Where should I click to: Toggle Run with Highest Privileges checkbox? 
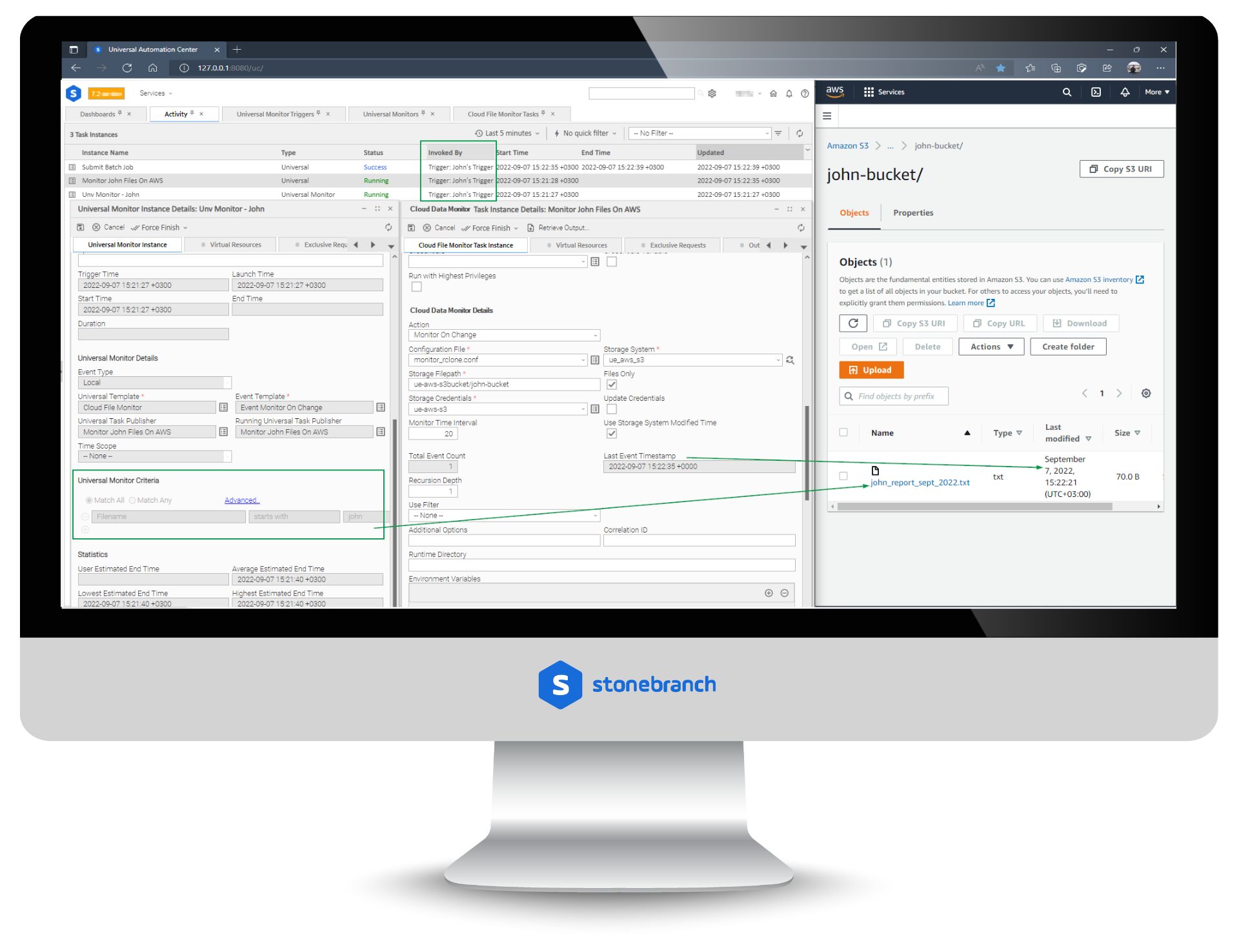[x=417, y=287]
